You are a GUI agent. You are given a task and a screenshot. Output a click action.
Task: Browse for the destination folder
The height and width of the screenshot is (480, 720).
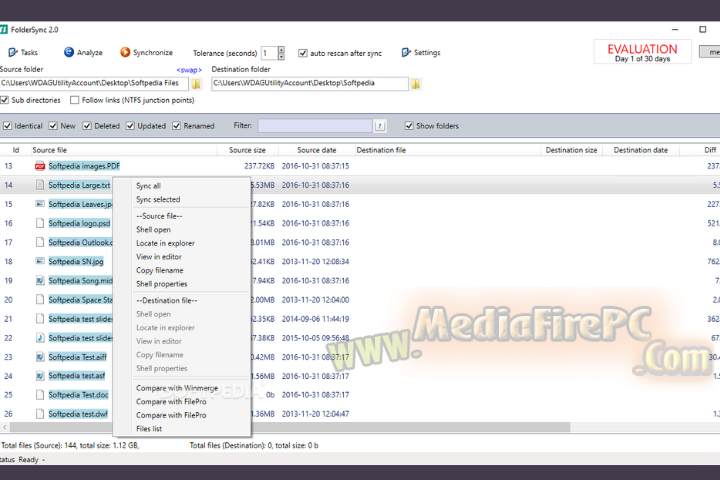coord(416,84)
